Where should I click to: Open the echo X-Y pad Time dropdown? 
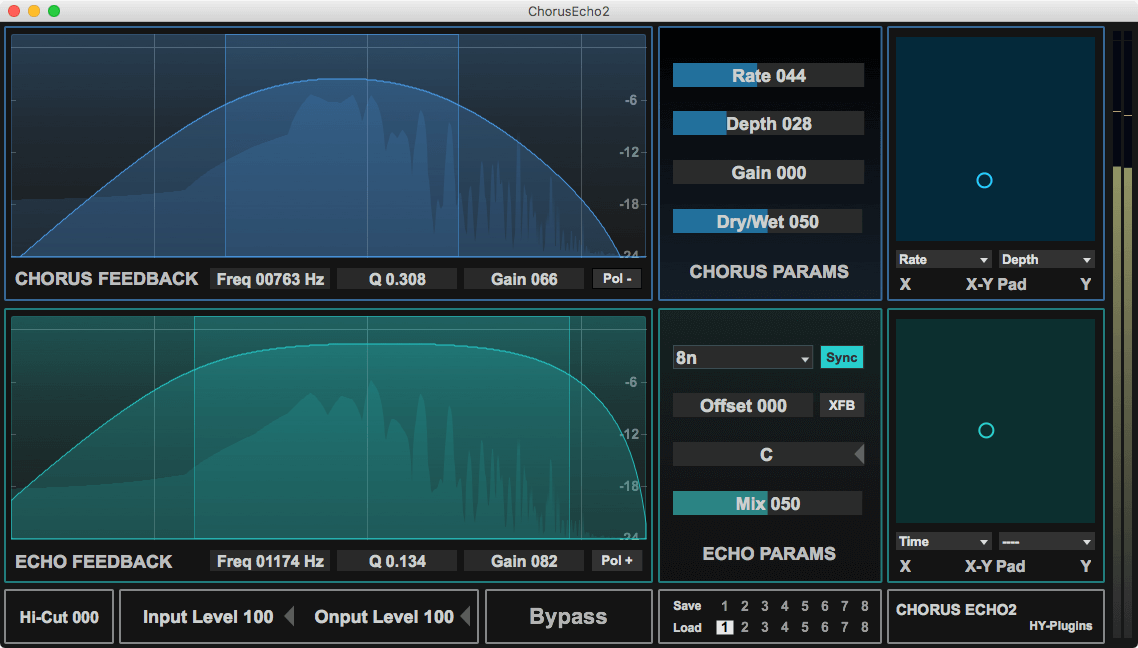click(944, 542)
